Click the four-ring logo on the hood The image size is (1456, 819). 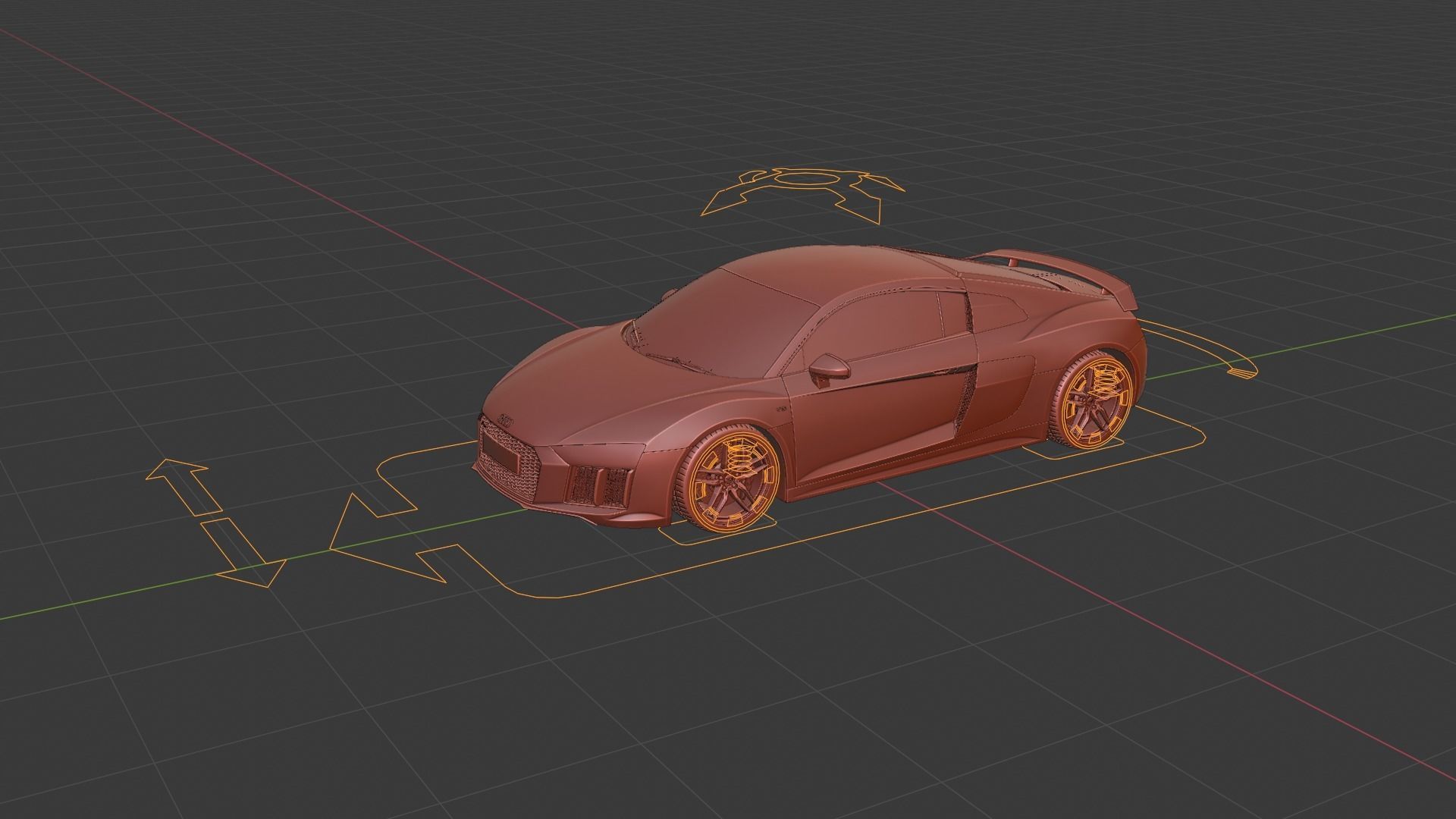[x=507, y=419]
